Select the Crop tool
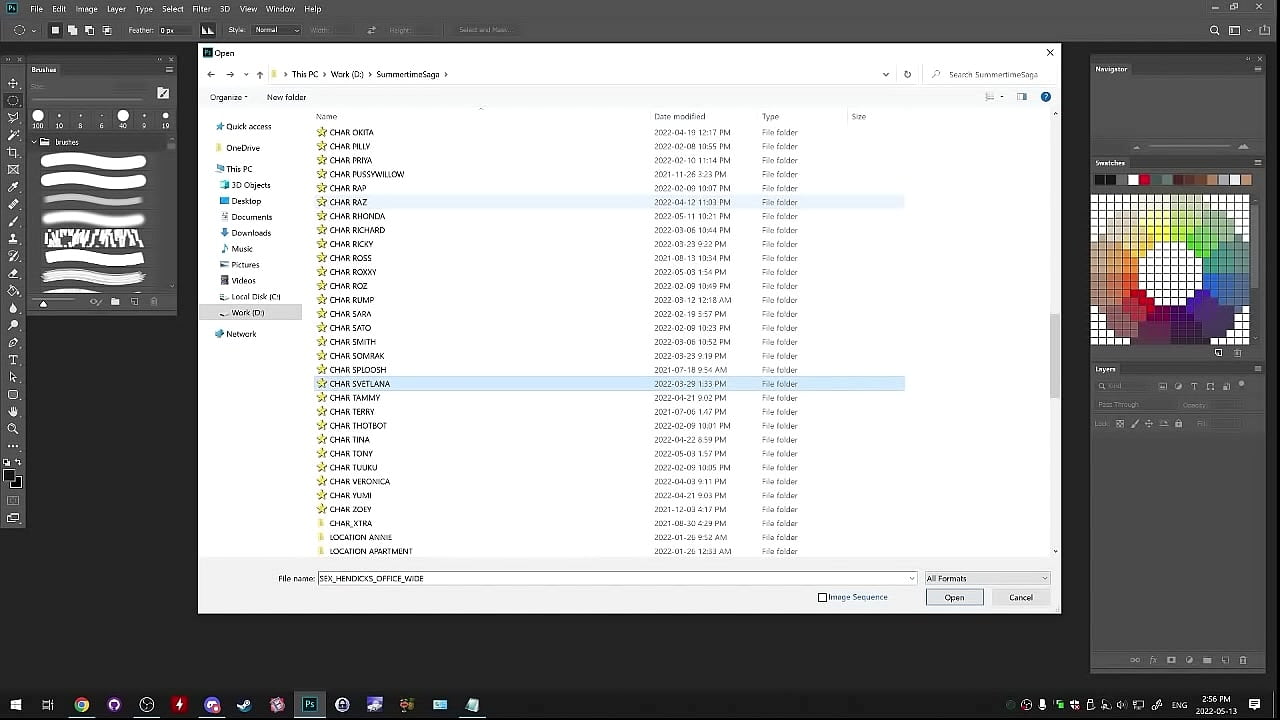This screenshot has height=720, width=1280. click(13, 152)
